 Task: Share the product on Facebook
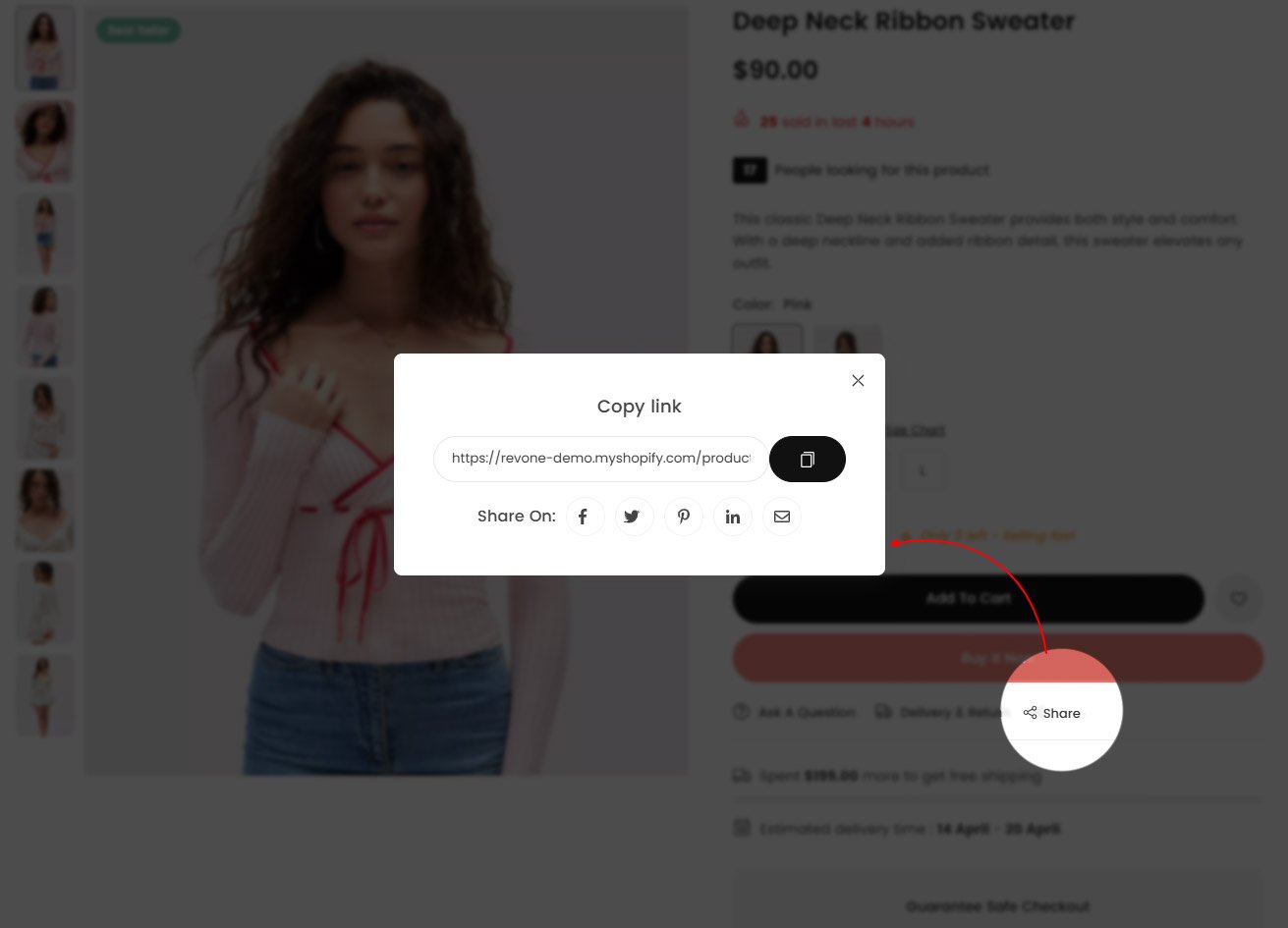coord(585,517)
